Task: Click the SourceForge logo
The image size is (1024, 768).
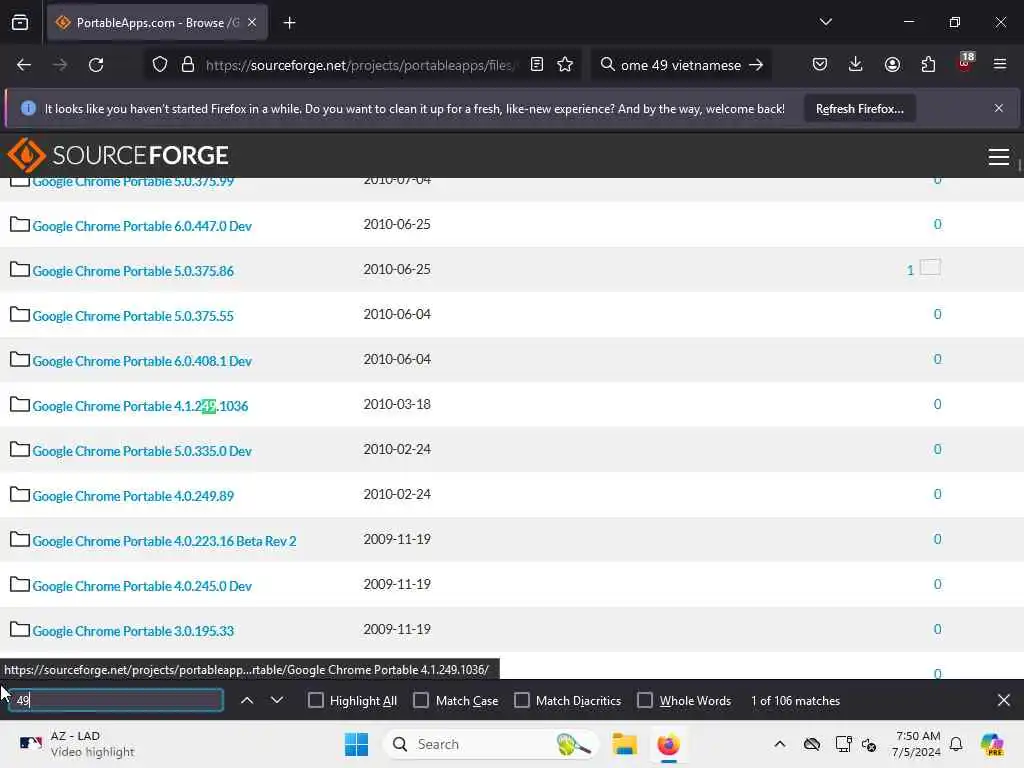Action: click(x=118, y=155)
